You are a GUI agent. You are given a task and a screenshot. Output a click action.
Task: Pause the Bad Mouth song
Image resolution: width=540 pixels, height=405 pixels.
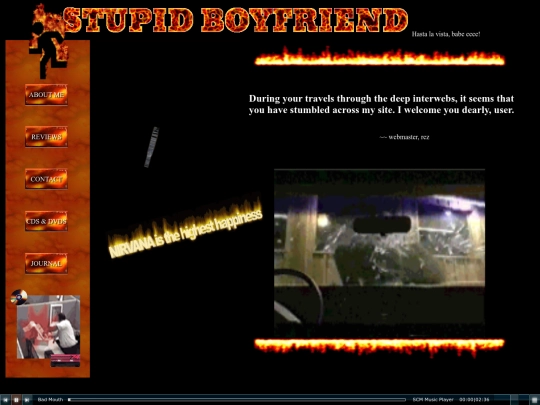pos(16,400)
